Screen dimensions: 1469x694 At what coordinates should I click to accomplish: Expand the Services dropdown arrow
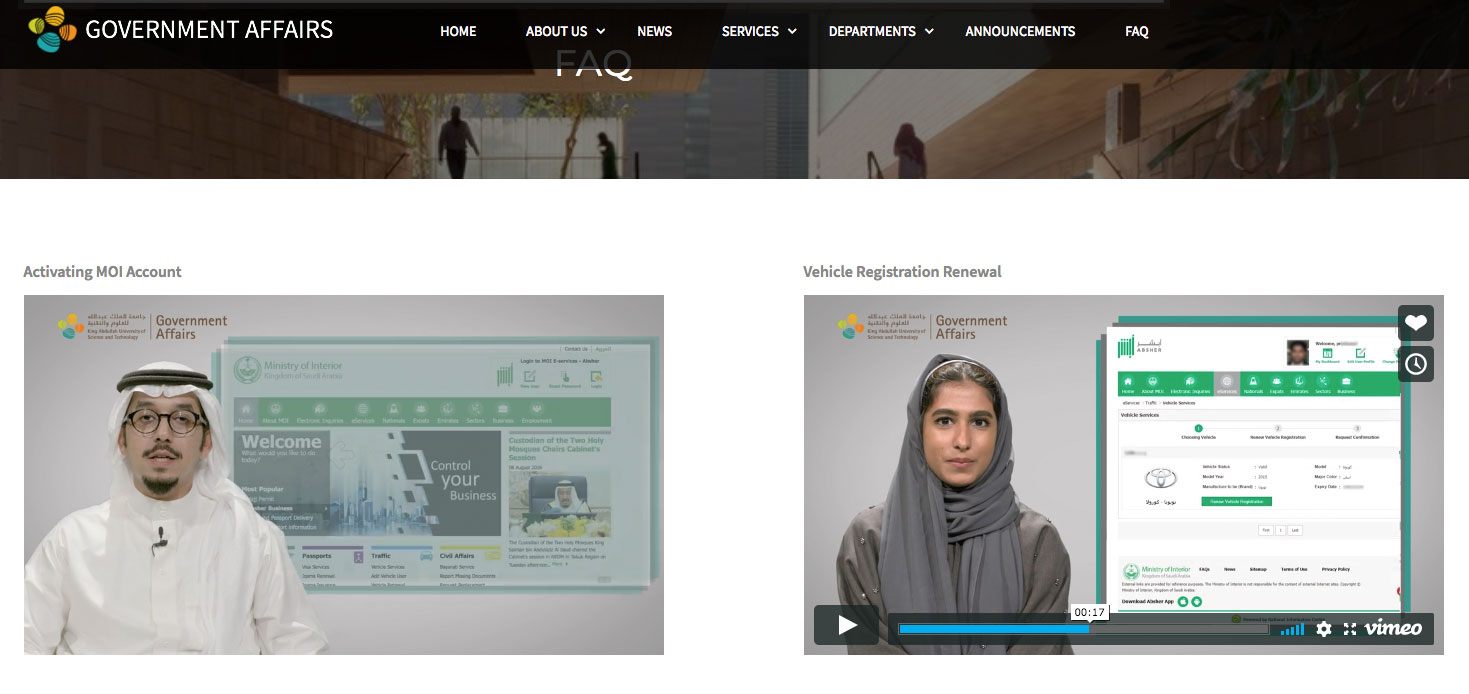pos(792,32)
